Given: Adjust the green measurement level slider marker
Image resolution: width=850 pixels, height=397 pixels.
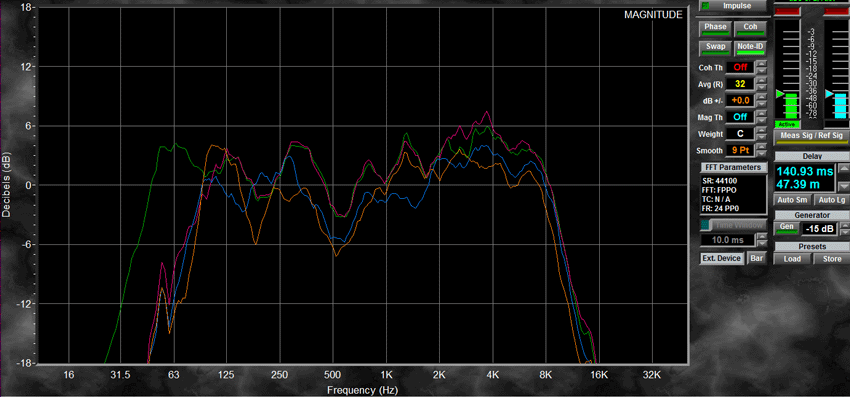Looking at the screenshot, I should point(780,94).
